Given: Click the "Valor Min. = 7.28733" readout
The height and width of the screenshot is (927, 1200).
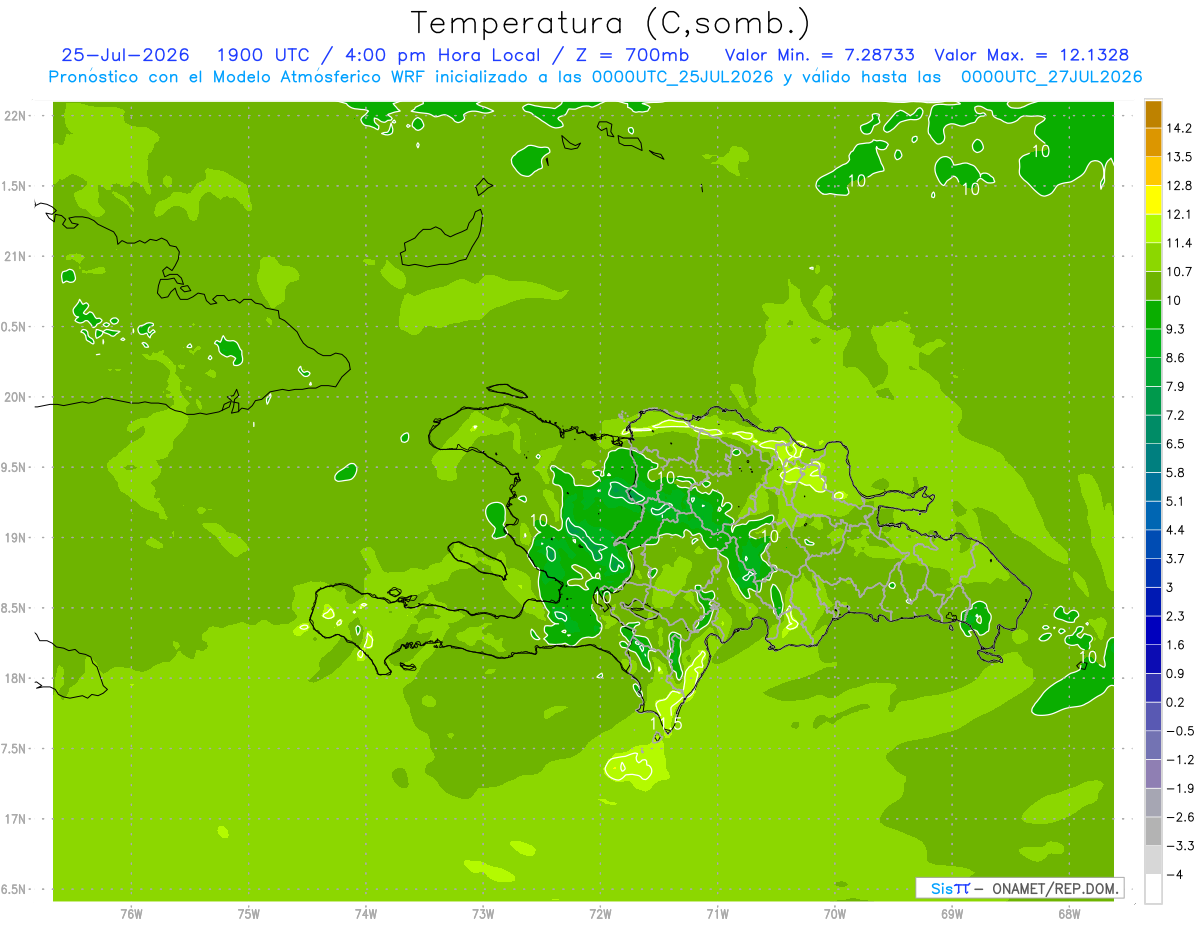Looking at the screenshot, I should (819, 55).
